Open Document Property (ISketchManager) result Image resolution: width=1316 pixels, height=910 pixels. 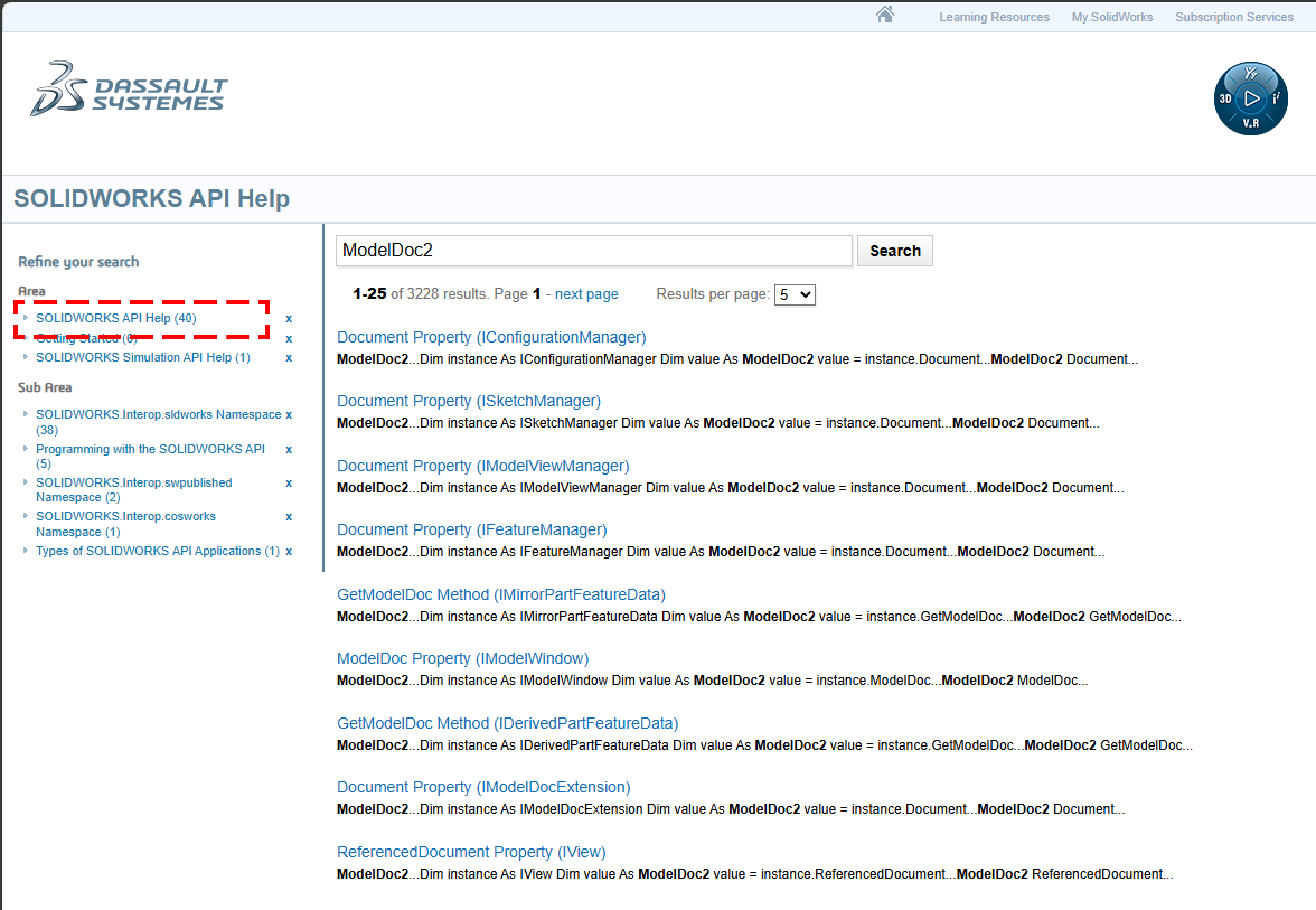tap(468, 401)
